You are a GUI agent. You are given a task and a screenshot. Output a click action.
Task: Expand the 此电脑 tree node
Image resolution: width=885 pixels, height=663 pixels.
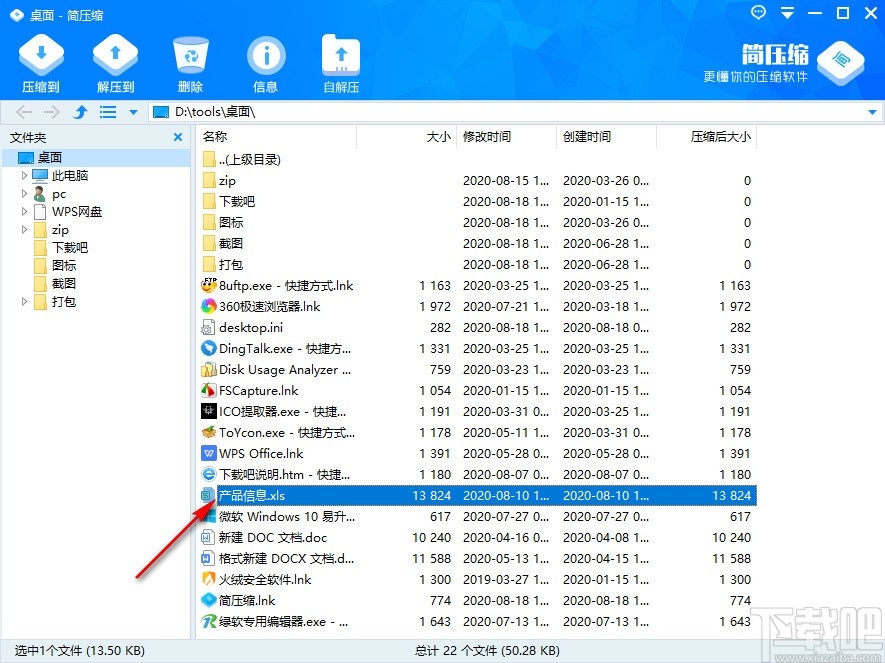click(23, 175)
